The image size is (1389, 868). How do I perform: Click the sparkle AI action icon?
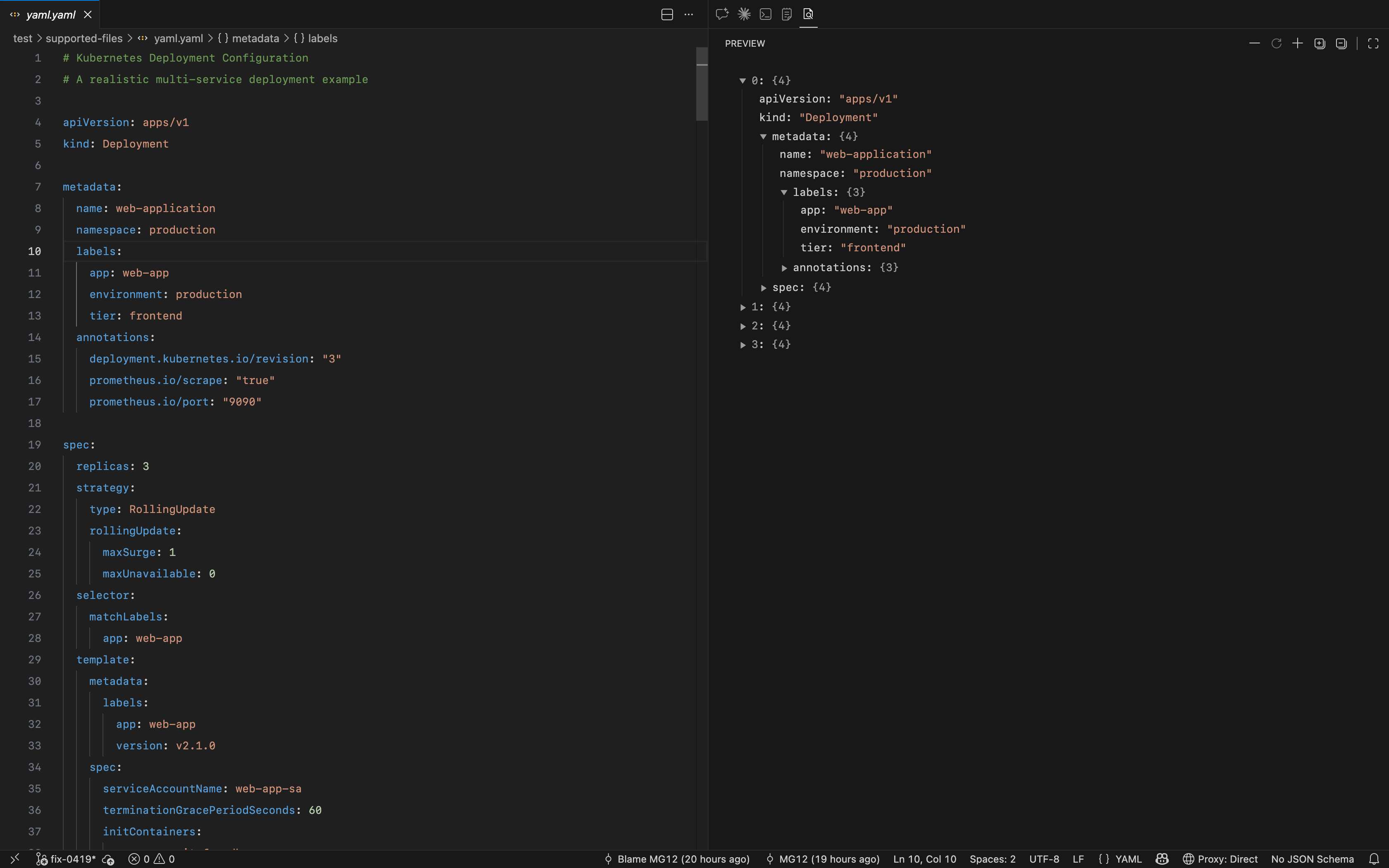coord(743,14)
